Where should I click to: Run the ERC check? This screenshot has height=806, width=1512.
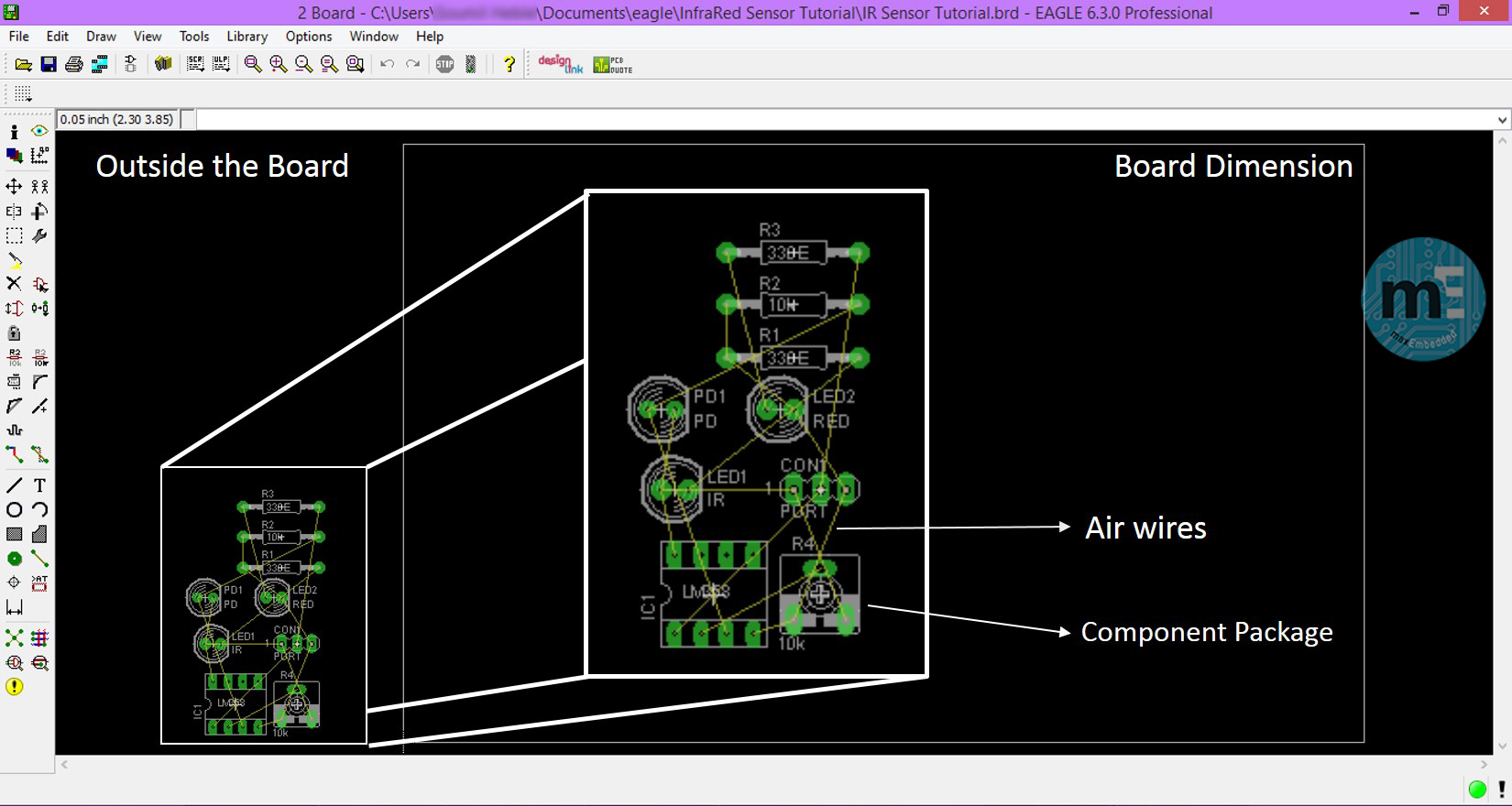pos(14,663)
